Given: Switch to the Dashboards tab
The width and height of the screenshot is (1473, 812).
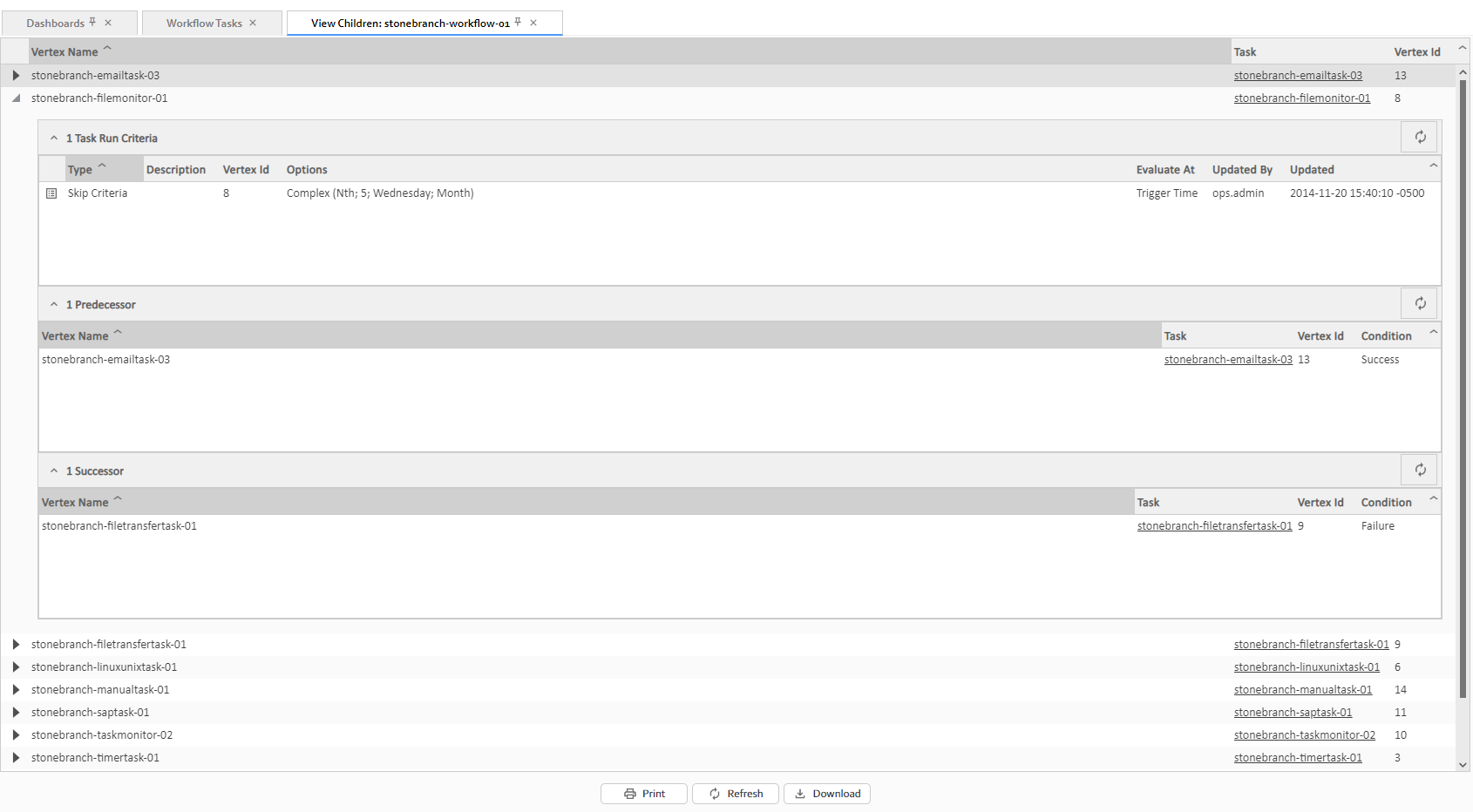Looking at the screenshot, I should (x=55, y=24).
